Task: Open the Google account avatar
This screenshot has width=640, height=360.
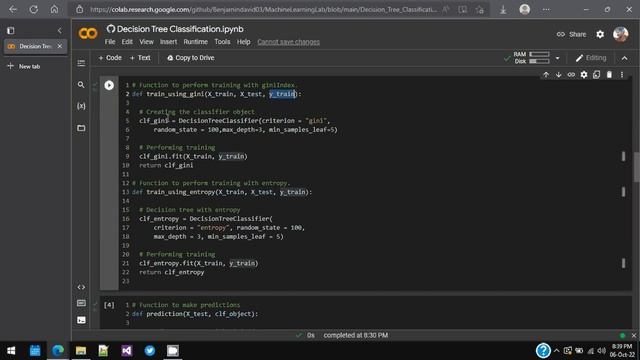Action: tap(620, 34)
